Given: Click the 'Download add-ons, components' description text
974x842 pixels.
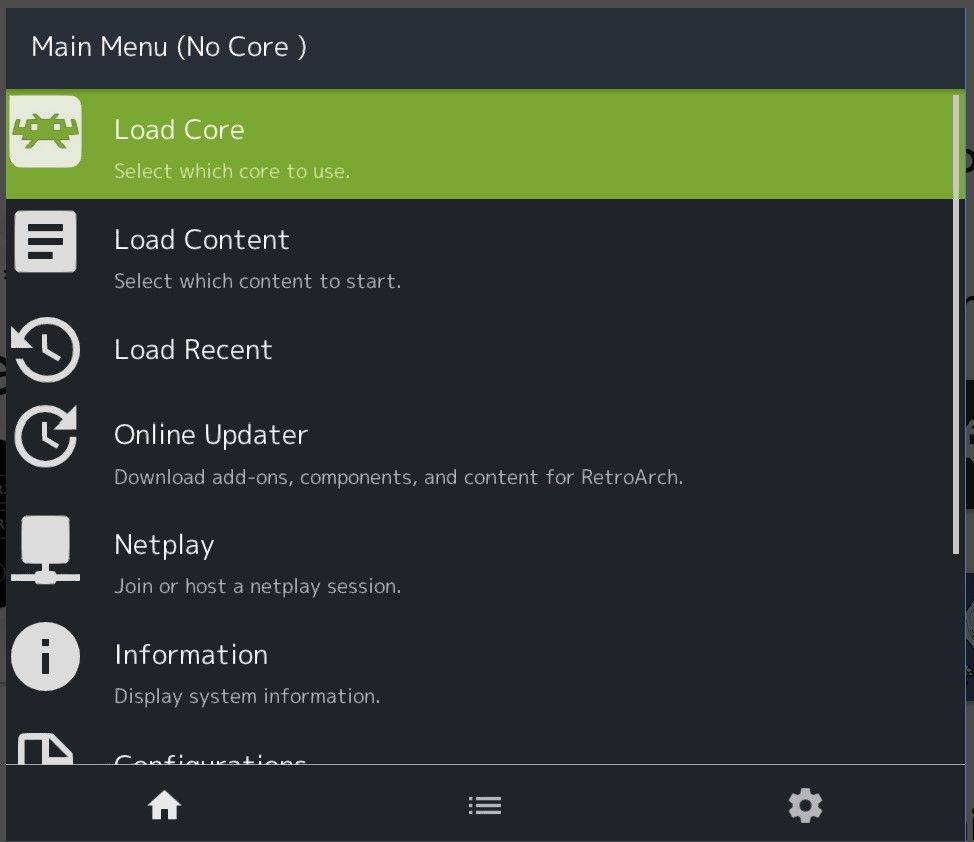Looking at the screenshot, I should pos(398,477).
